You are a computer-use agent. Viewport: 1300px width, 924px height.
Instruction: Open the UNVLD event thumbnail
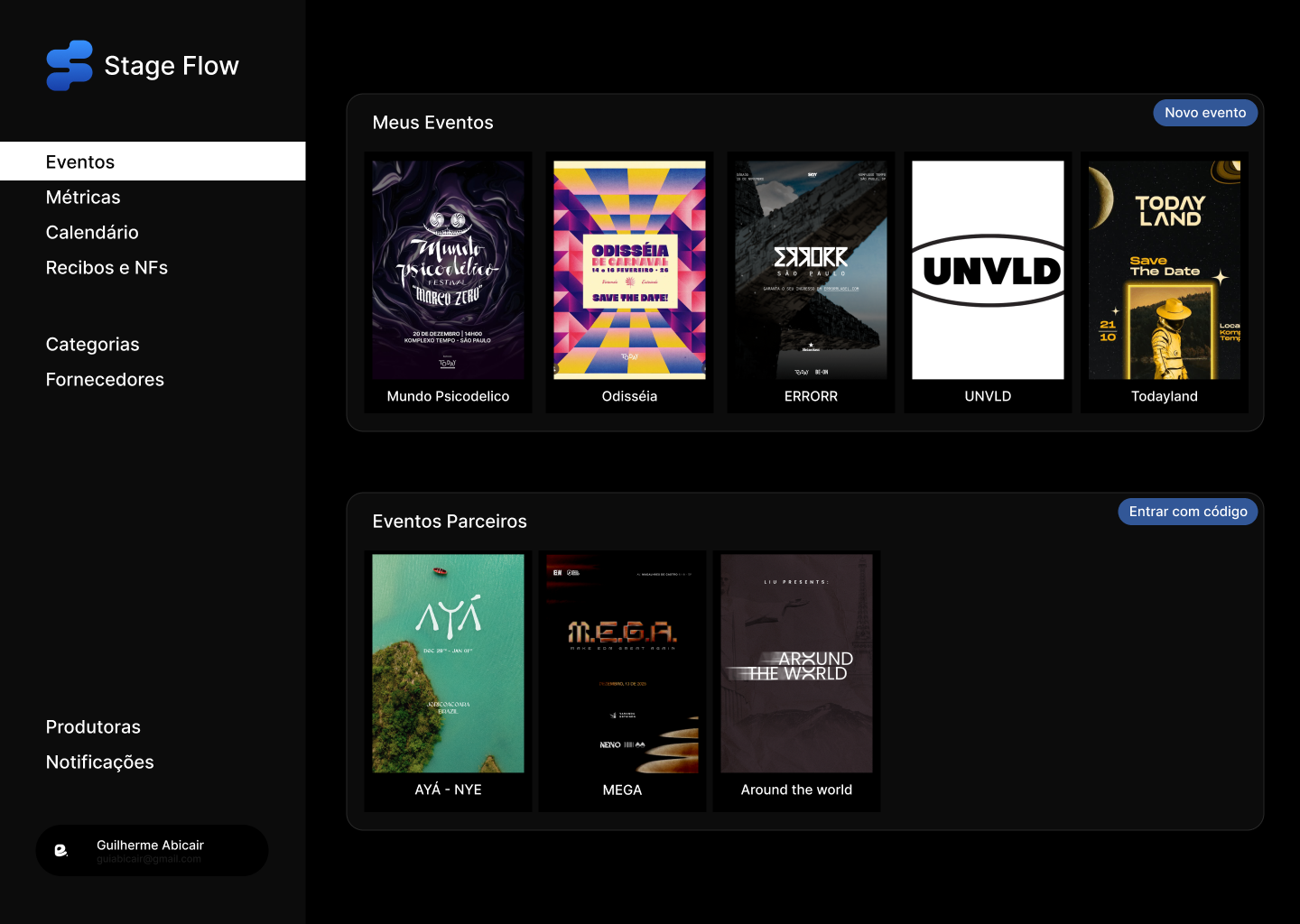point(988,270)
